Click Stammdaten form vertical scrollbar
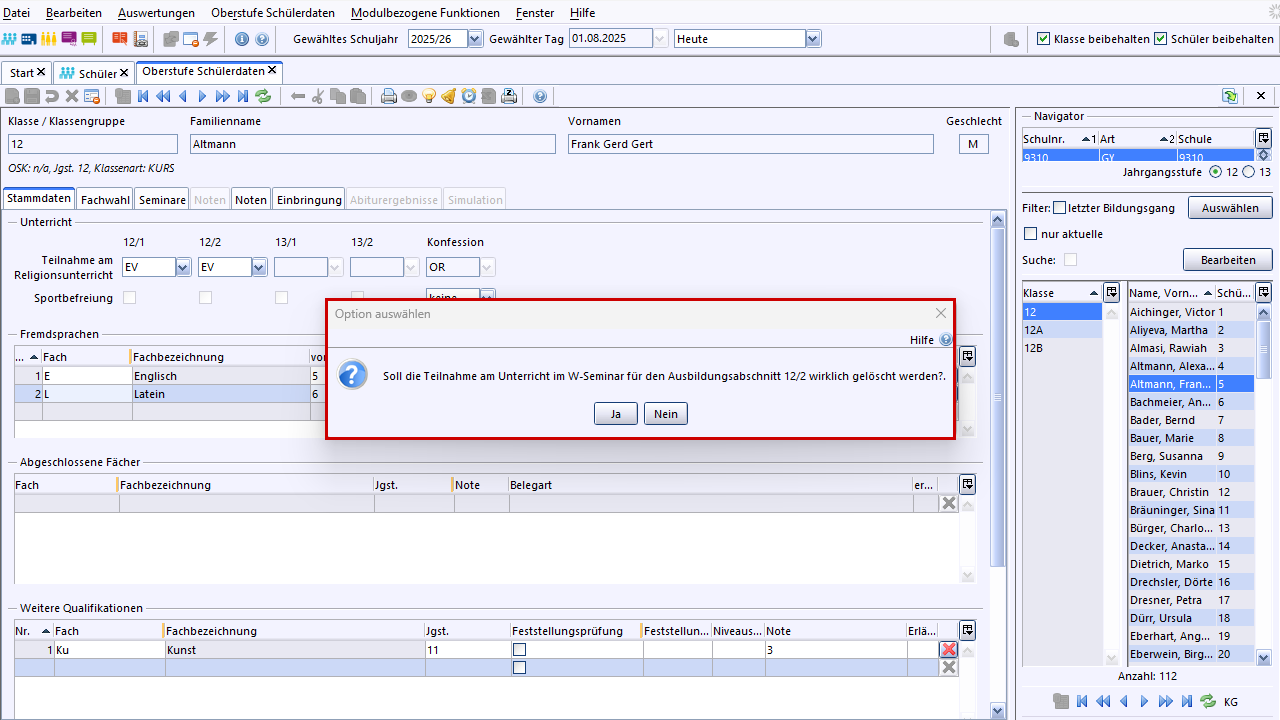The width and height of the screenshot is (1280, 720). [x=997, y=398]
